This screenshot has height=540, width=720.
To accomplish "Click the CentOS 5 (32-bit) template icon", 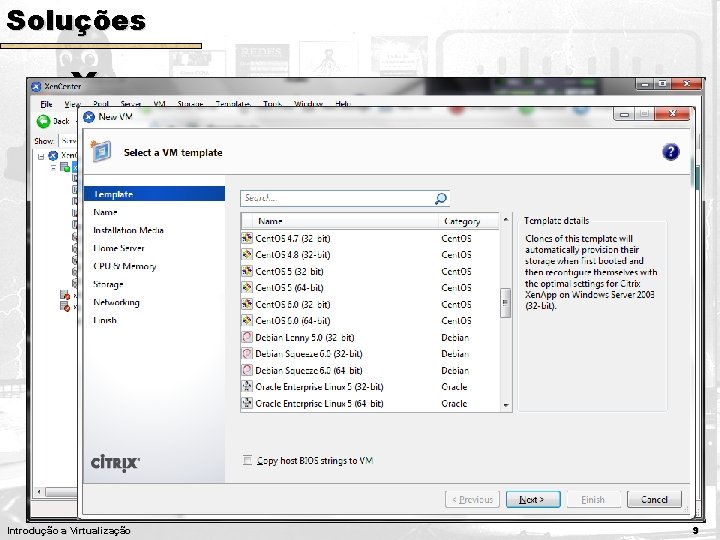I will [247, 271].
